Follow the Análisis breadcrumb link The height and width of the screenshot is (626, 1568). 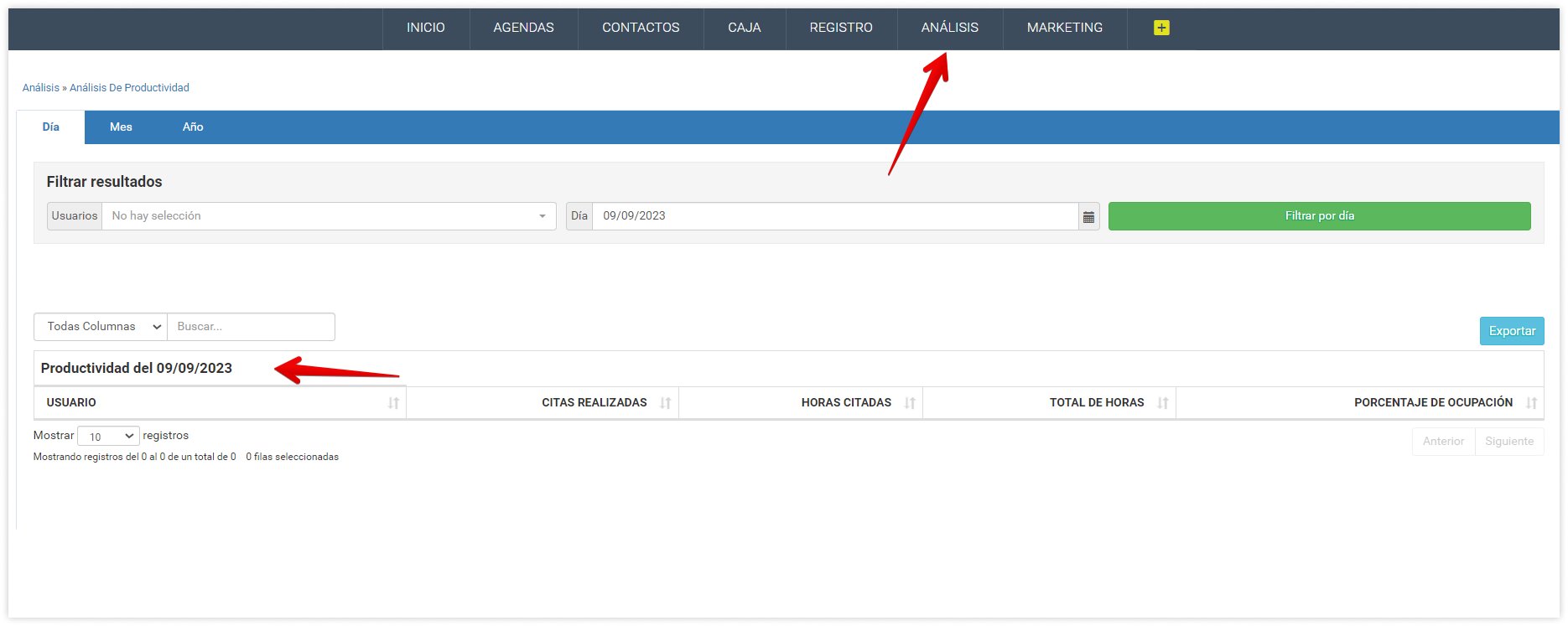tap(40, 88)
